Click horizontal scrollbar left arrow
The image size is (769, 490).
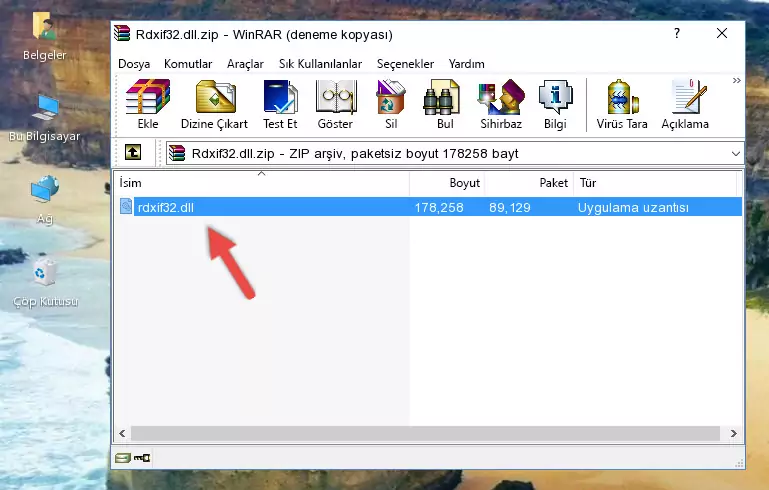(x=122, y=433)
